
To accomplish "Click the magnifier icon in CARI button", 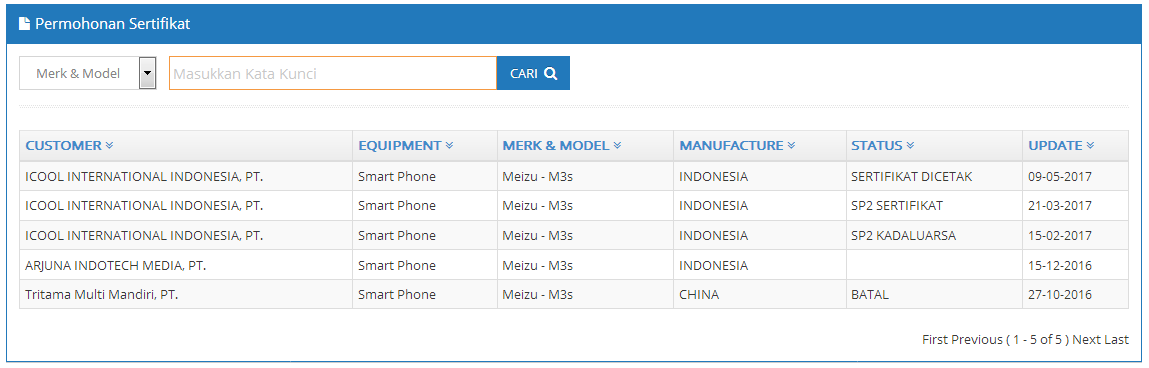I will pyautogui.click(x=551, y=73).
